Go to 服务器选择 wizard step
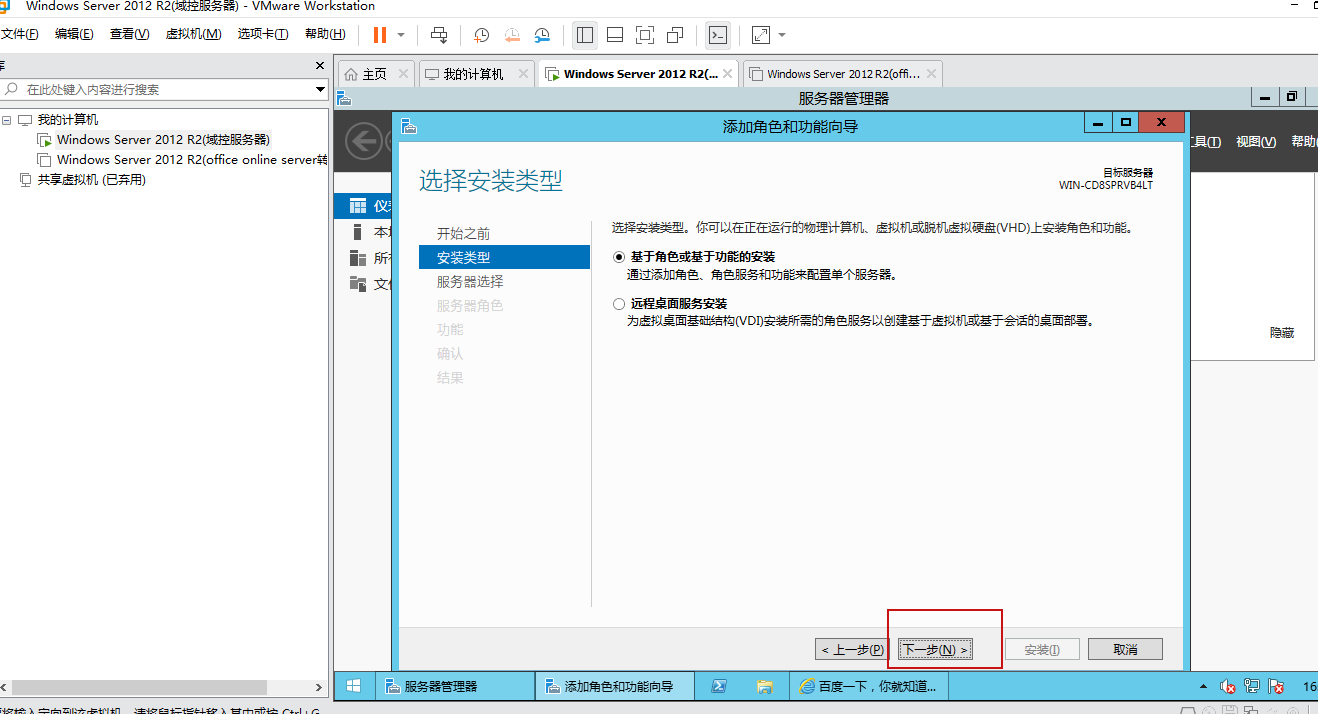1318x714 pixels. (470, 282)
